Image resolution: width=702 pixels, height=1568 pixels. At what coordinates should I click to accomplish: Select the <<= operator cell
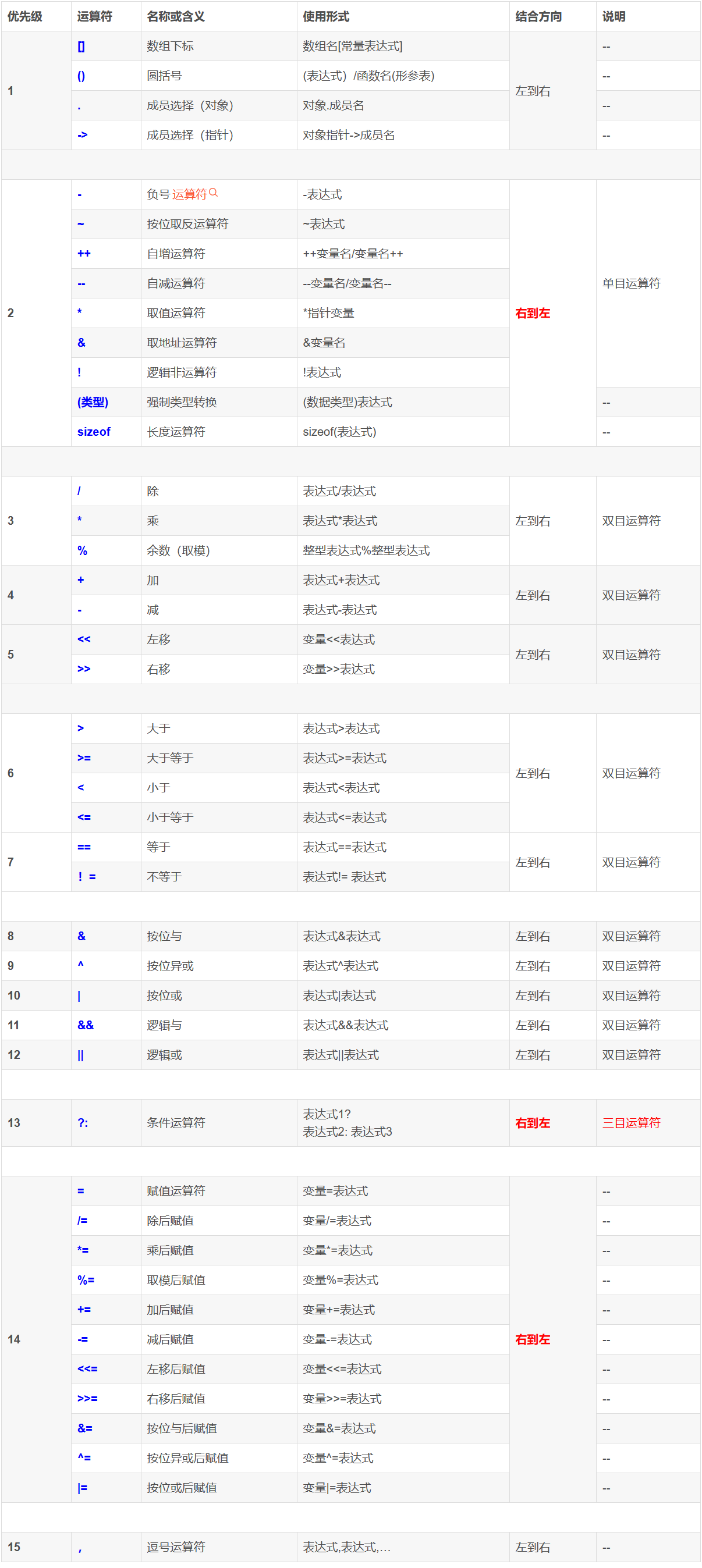(x=106, y=1369)
